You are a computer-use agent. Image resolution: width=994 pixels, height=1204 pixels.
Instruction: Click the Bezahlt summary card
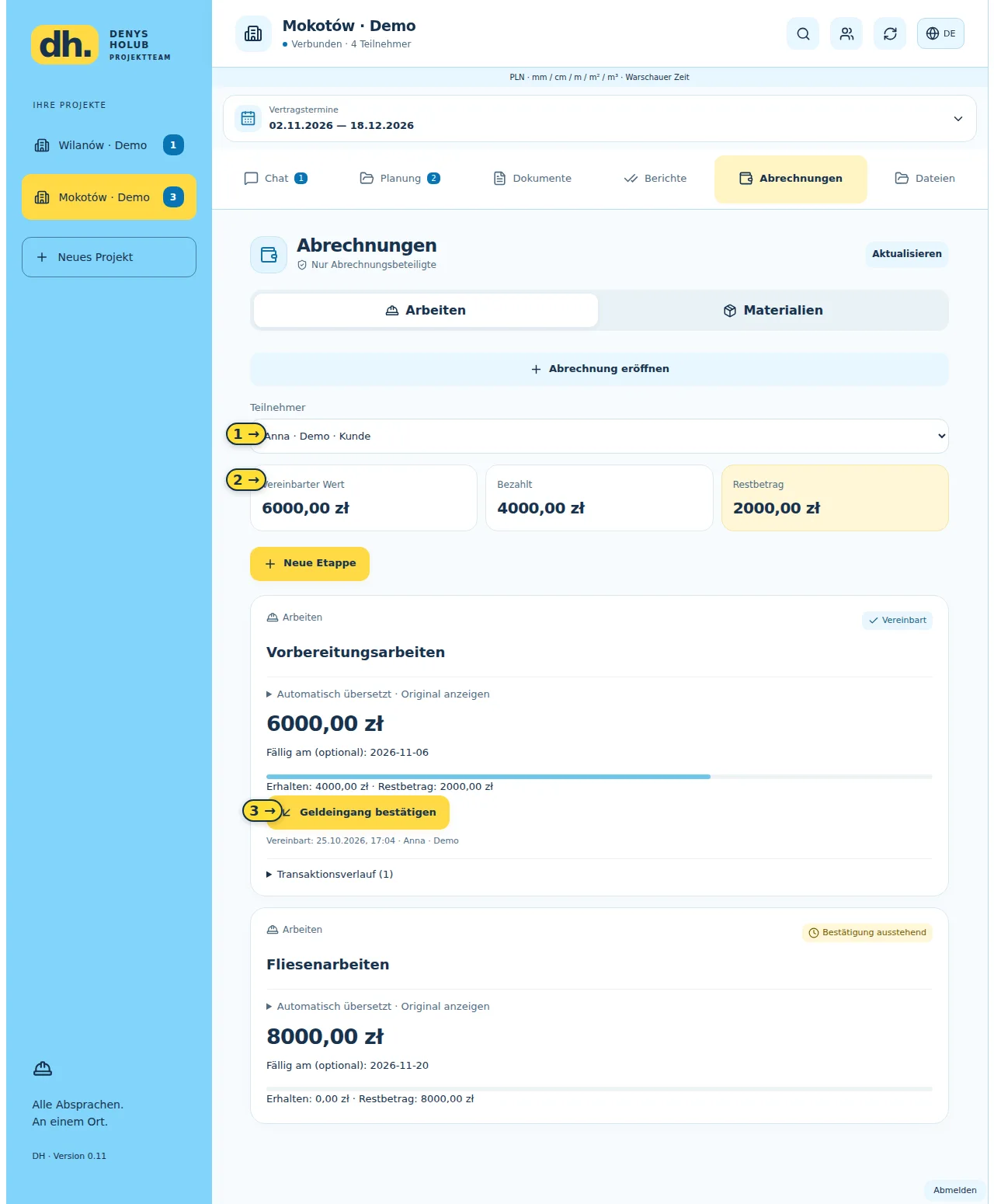(x=600, y=498)
